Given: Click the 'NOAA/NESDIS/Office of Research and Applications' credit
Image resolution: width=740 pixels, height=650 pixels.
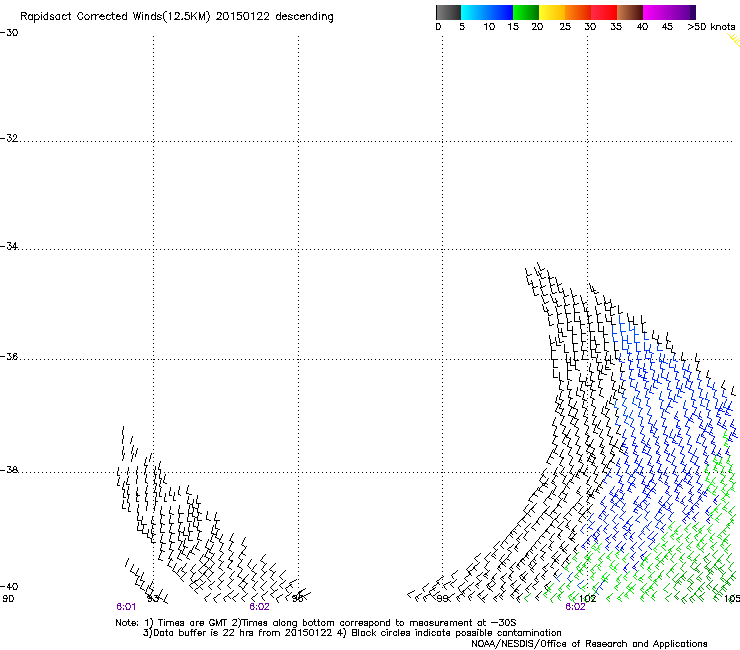Looking at the screenshot, I should pos(589,644).
